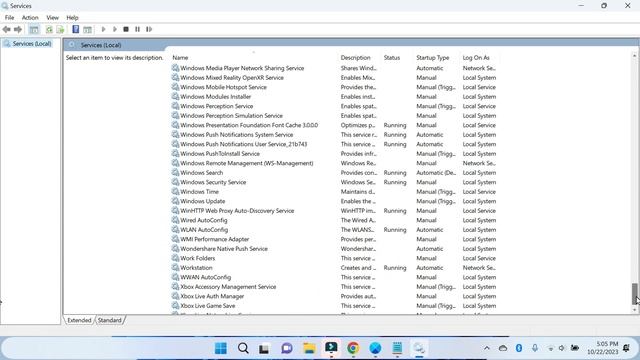This screenshot has width=640, height=360.
Task: Click the Start Service play icon
Action: pyautogui.click(x=103, y=29)
